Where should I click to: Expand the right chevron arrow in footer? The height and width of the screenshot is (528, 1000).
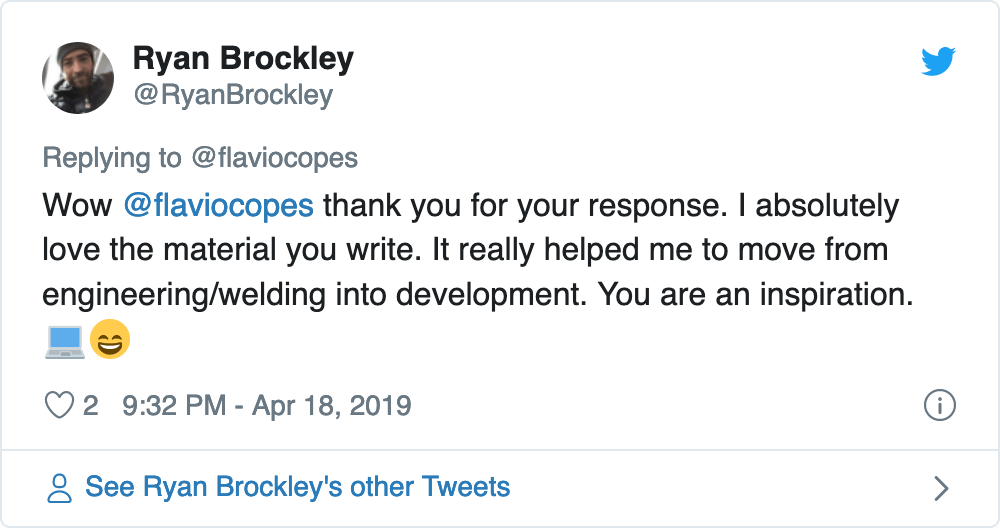(x=940, y=488)
